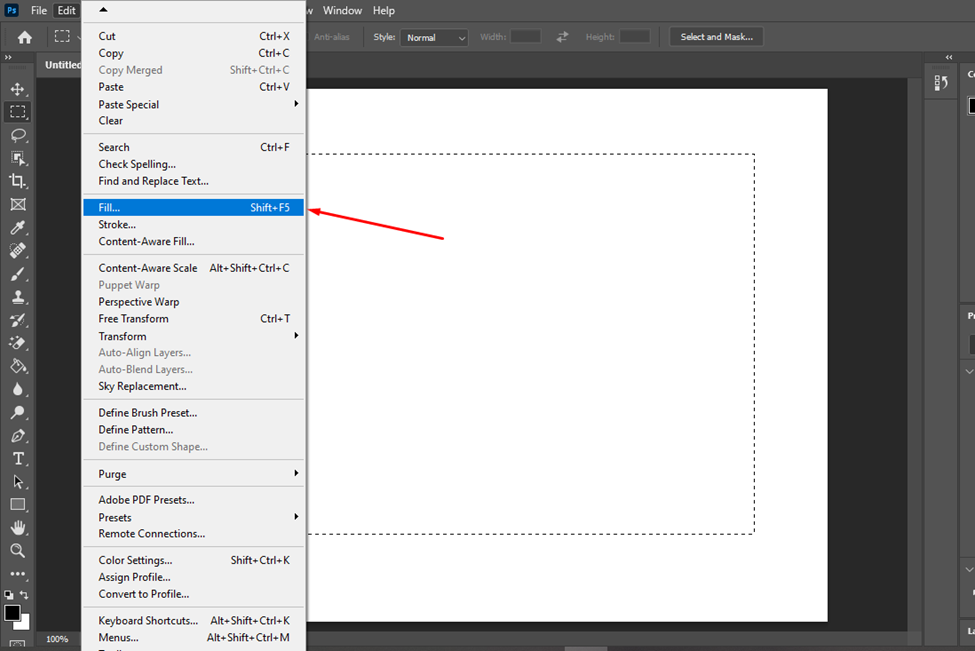Select the Lasso tool

click(x=17, y=135)
